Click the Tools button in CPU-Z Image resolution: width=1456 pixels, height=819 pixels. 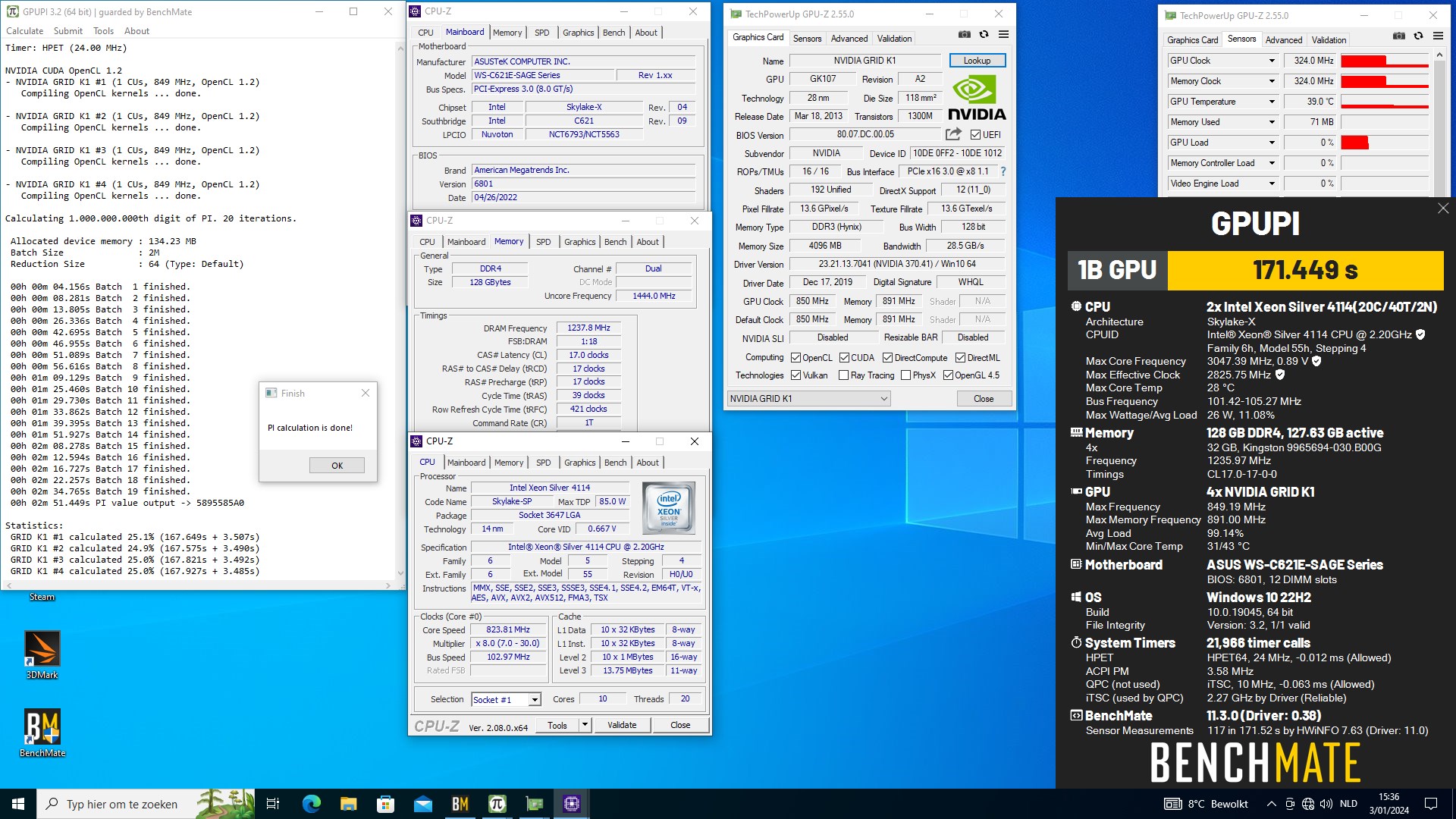[x=557, y=725]
